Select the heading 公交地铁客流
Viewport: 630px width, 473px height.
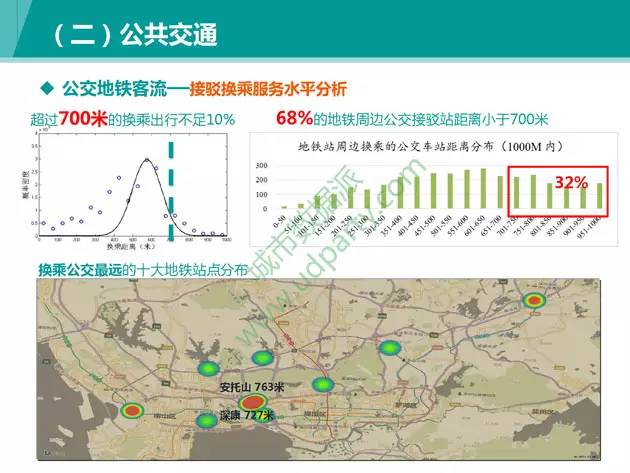pos(114,88)
